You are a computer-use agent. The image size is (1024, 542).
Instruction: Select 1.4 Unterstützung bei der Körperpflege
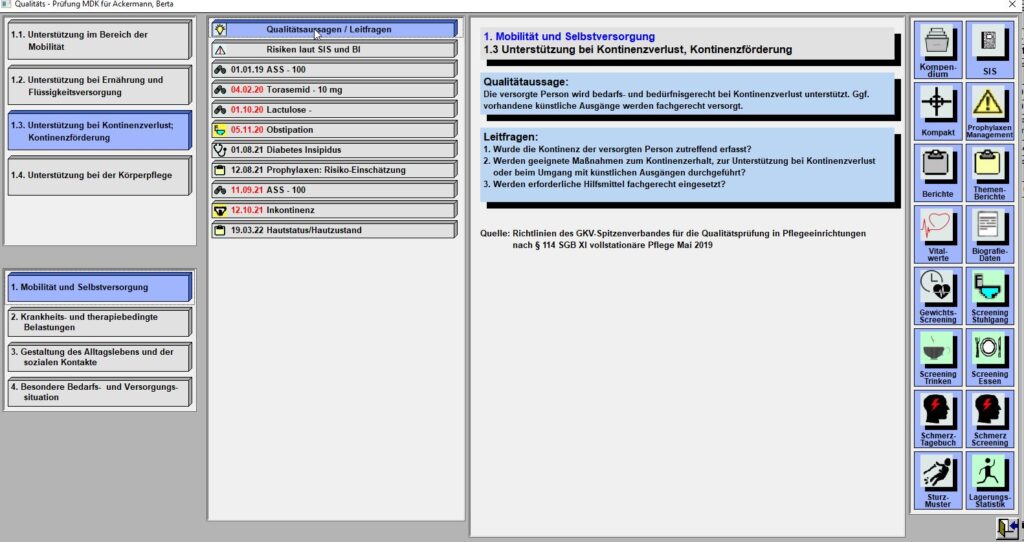point(96,174)
